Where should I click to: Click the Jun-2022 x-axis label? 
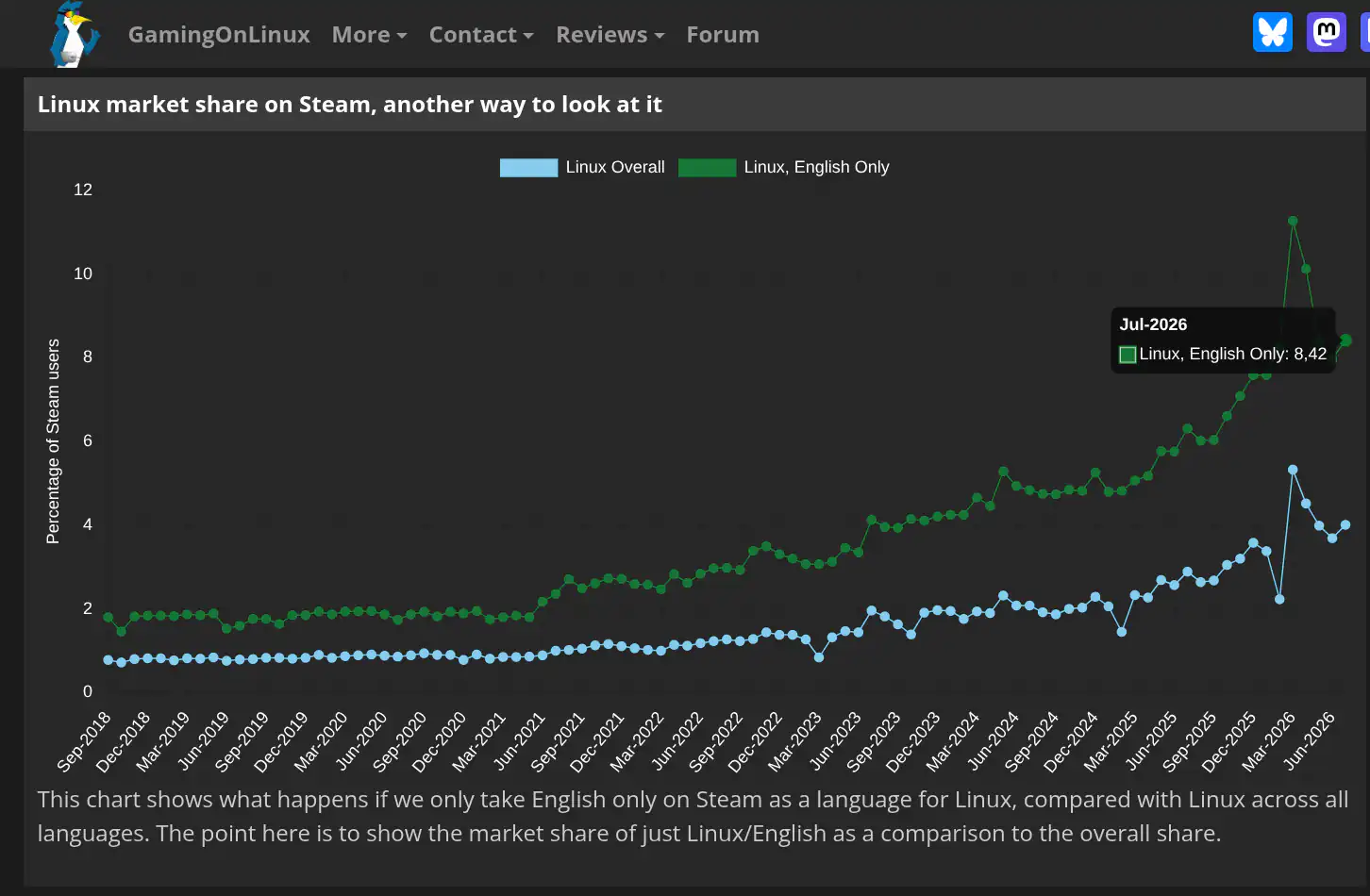click(677, 741)
